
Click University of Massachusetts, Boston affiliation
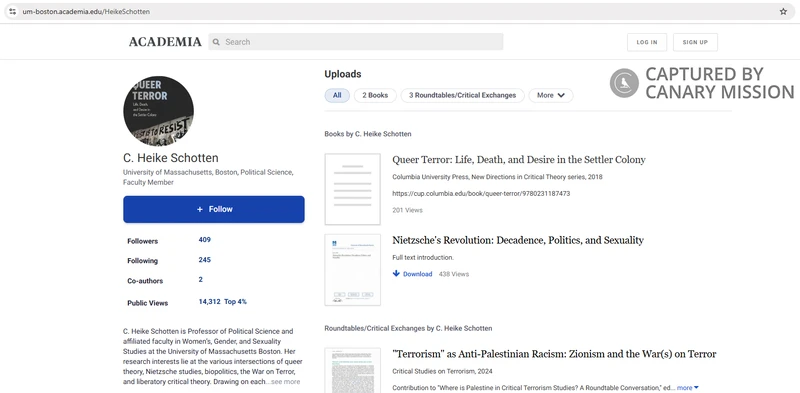180,173
